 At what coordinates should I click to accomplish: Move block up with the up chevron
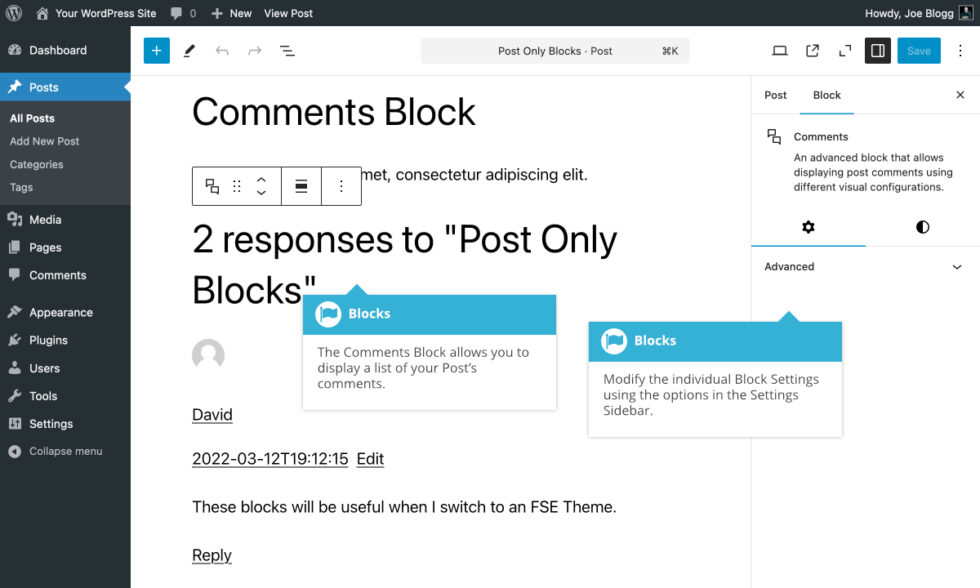[261, 180]
